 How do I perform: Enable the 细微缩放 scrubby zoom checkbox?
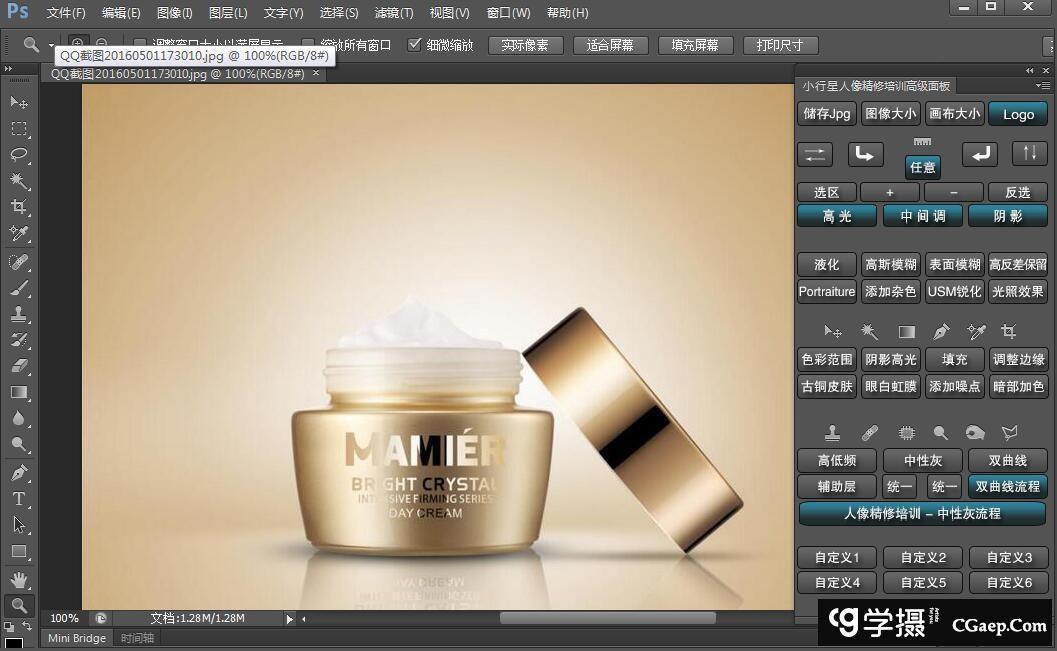pyautogui.click(x=415, y=45)
